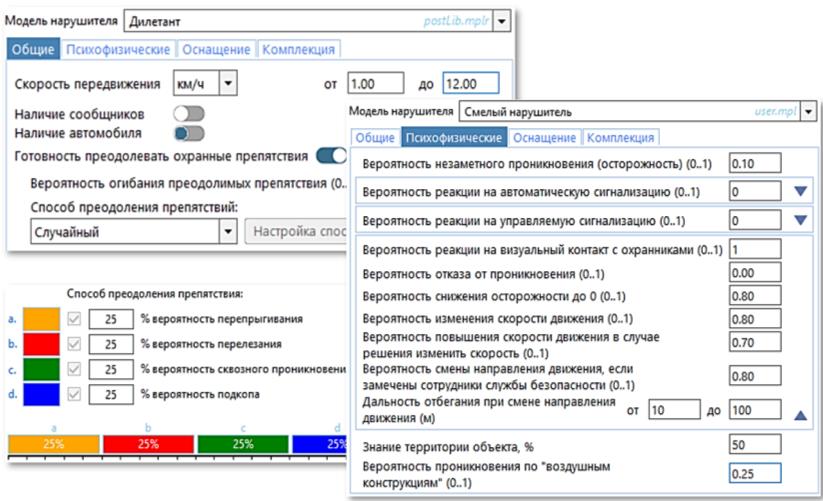Open км/ч speed units dropdown

227,85
